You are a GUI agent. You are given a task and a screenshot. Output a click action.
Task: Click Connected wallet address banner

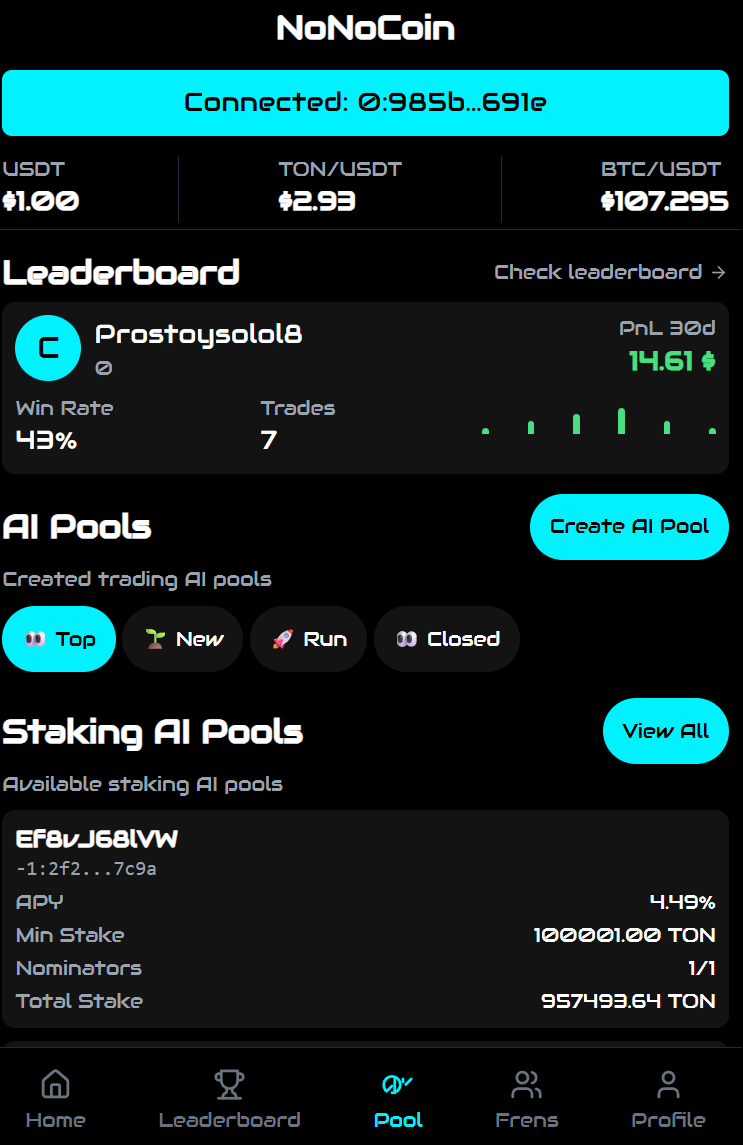365,103
